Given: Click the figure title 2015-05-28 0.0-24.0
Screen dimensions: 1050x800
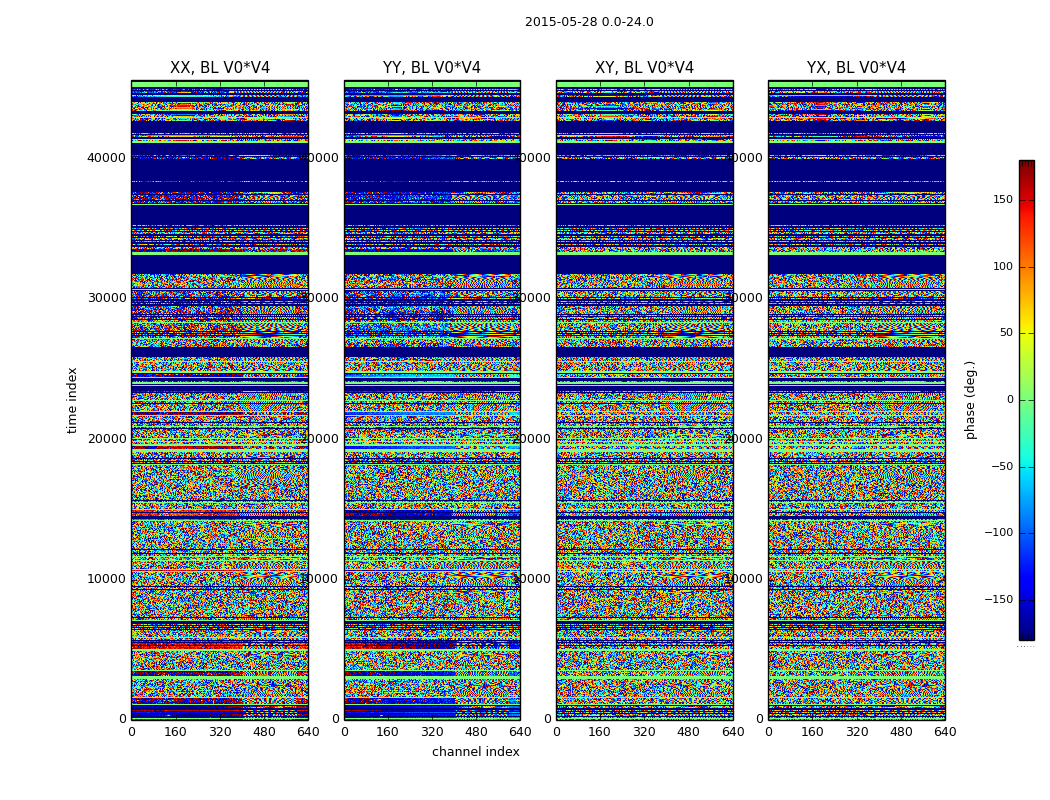Looking at the screenshot, I should pyautogui.click(x=589, y=22).
